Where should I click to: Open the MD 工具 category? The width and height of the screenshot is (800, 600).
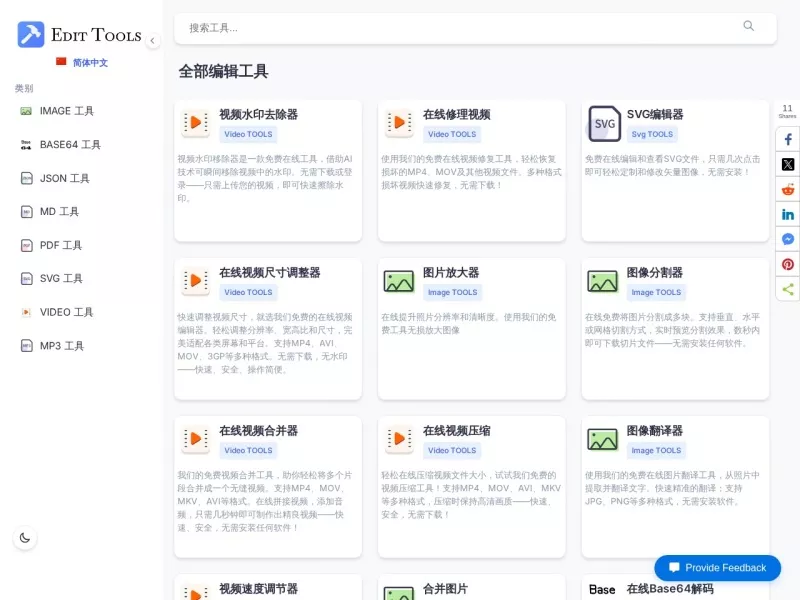[x=59, y=212]
